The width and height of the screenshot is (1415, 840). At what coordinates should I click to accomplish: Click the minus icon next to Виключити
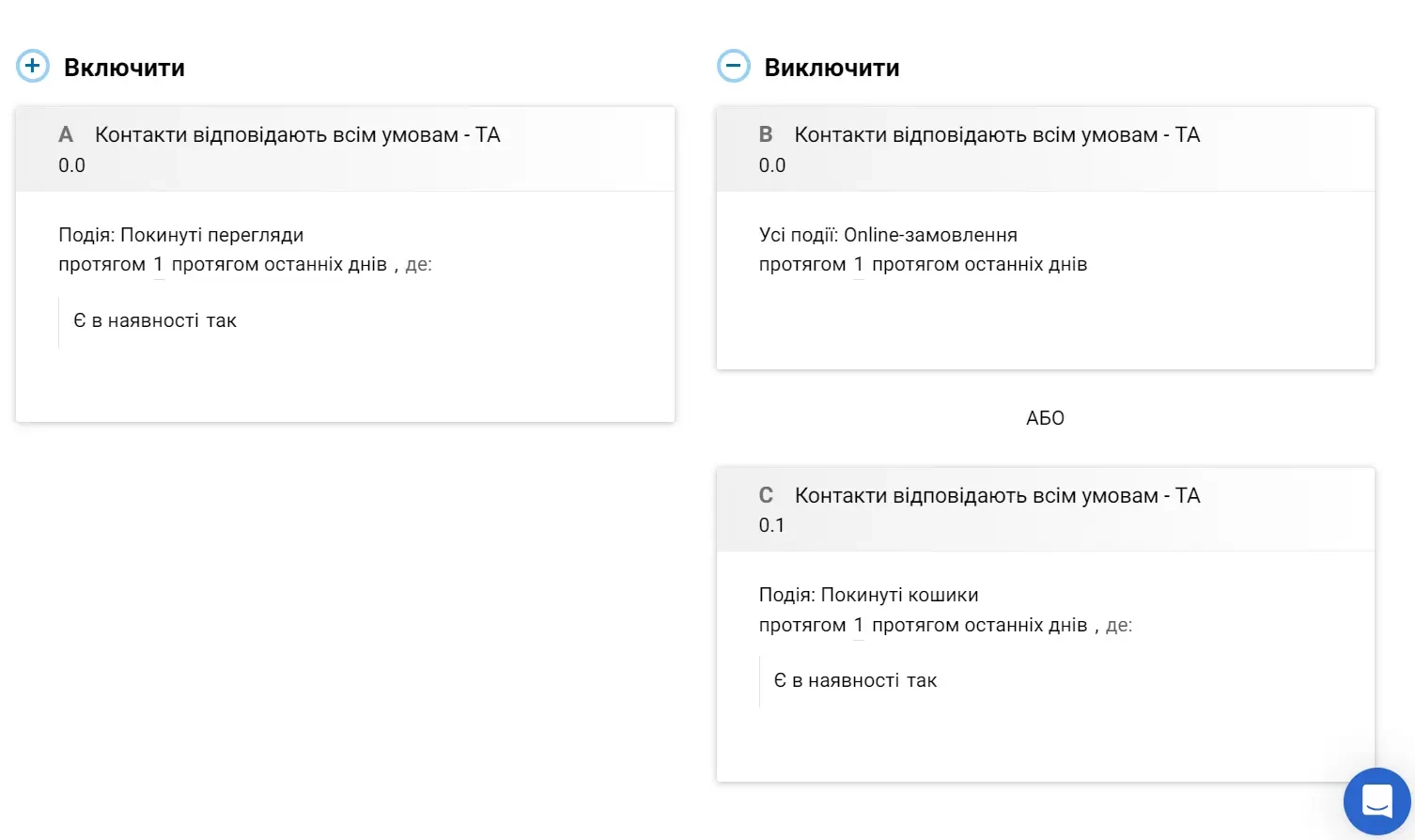734,66
